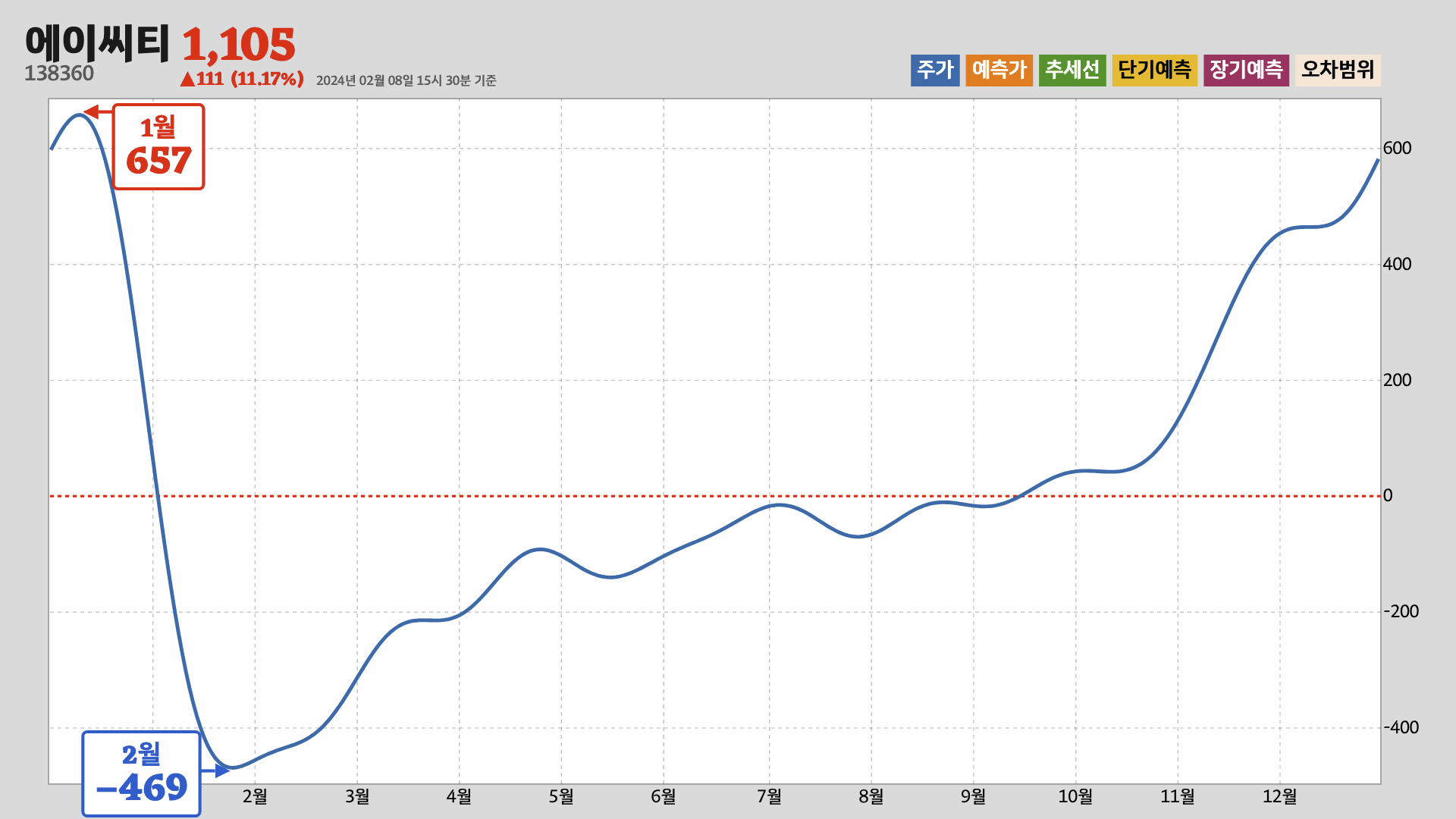Click the stock name 에이씨티
The width and height of the screenshot is (1456, 819).
click(x=97, y=42)
